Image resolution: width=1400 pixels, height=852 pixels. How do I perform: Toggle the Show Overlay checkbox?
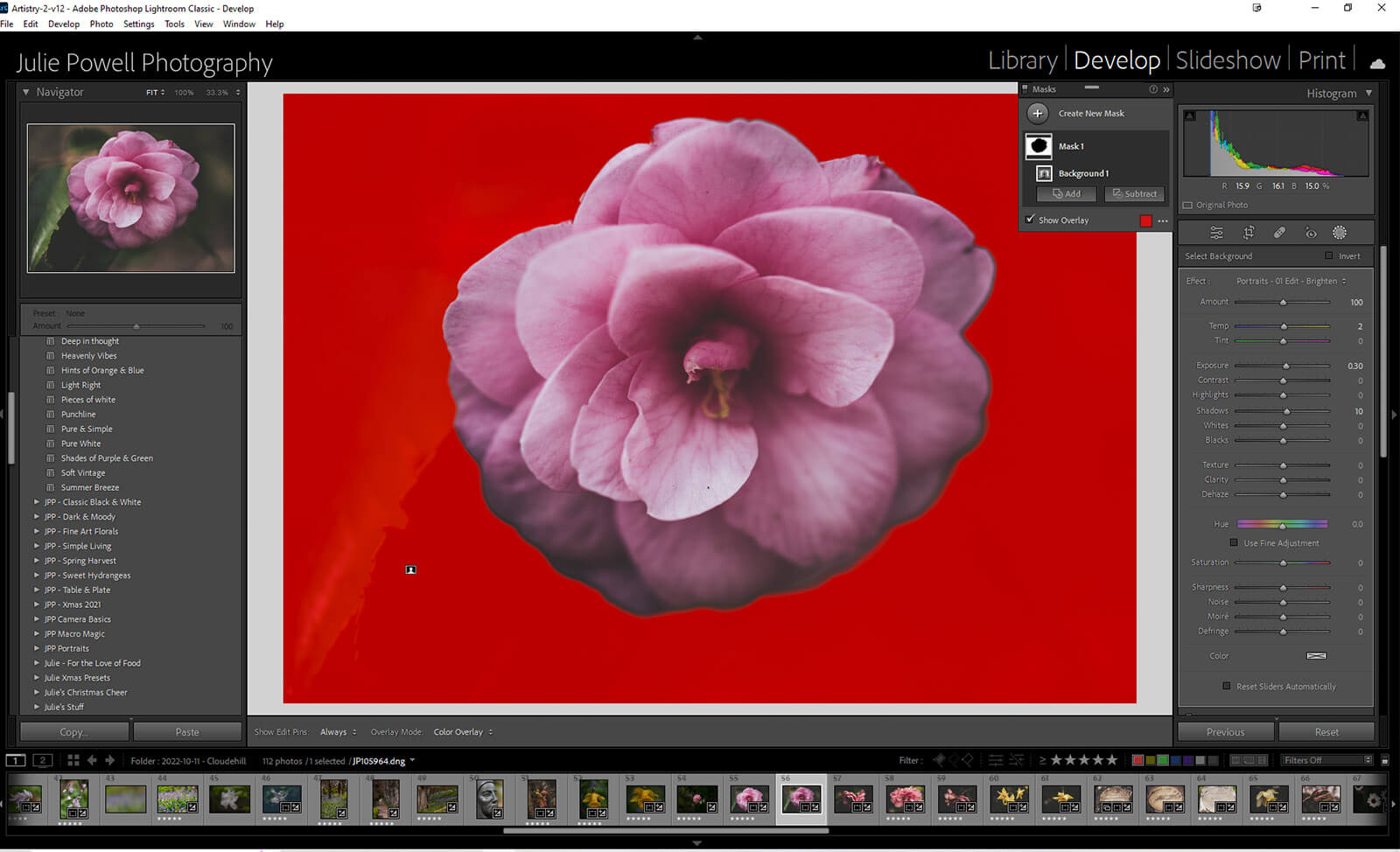1031,220
